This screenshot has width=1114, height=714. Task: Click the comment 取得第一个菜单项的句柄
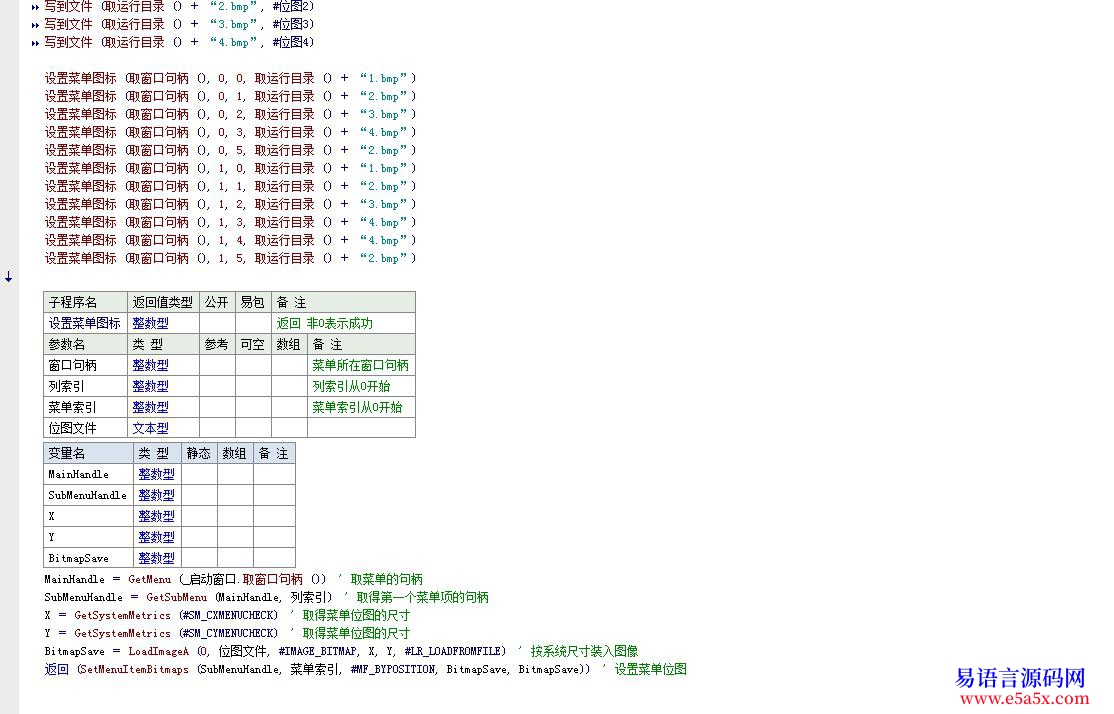[x=422, y=597]
